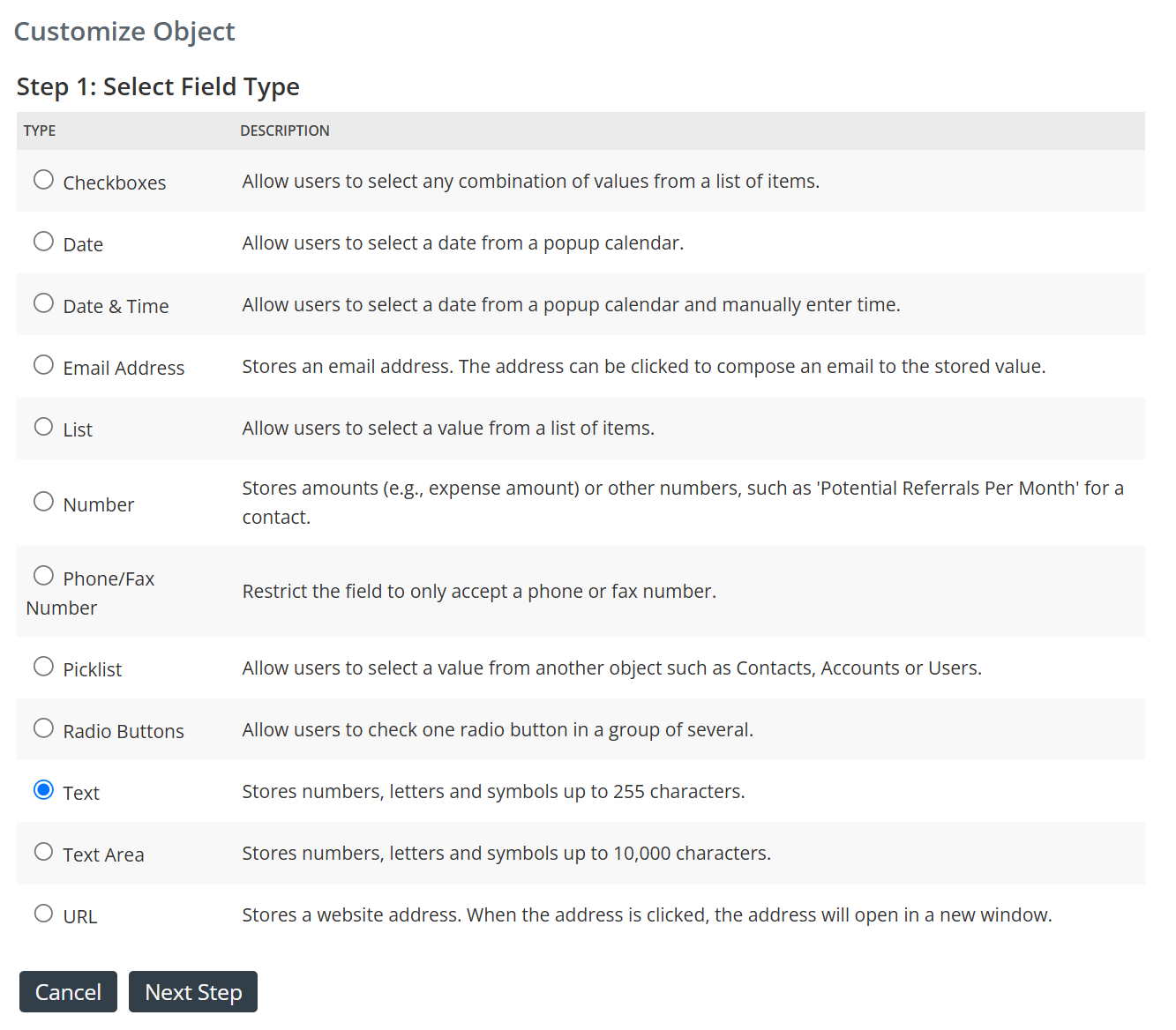Select the Radio Buttons field type radio
This screenshot has width=1176, height=1030.
coord(43,728)
